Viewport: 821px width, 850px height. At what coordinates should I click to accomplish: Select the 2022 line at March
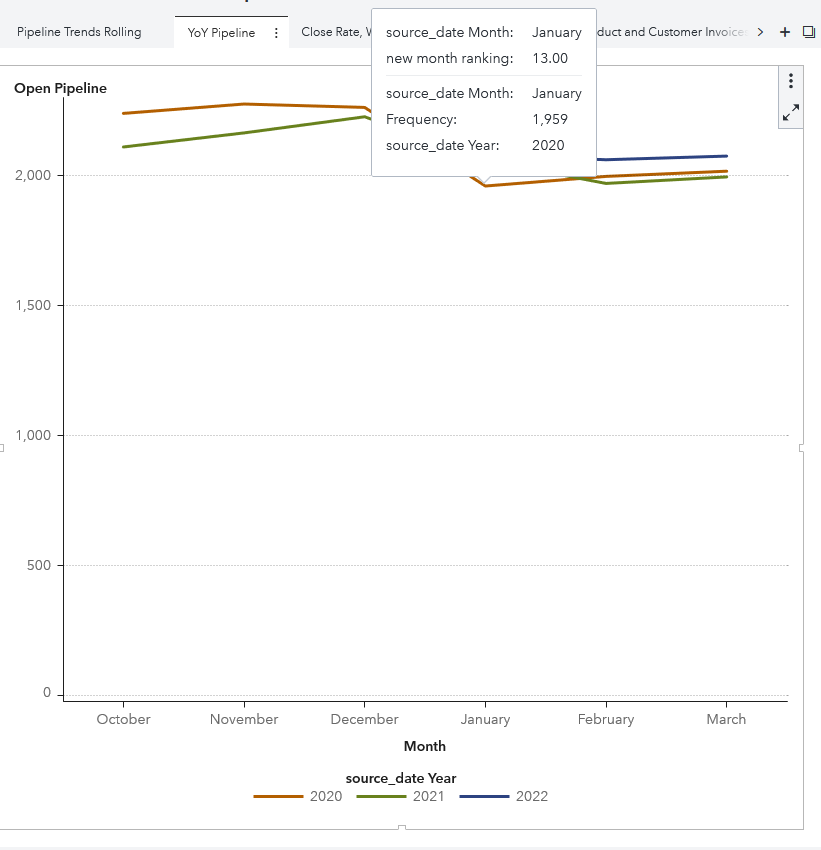tap(726, 156)
